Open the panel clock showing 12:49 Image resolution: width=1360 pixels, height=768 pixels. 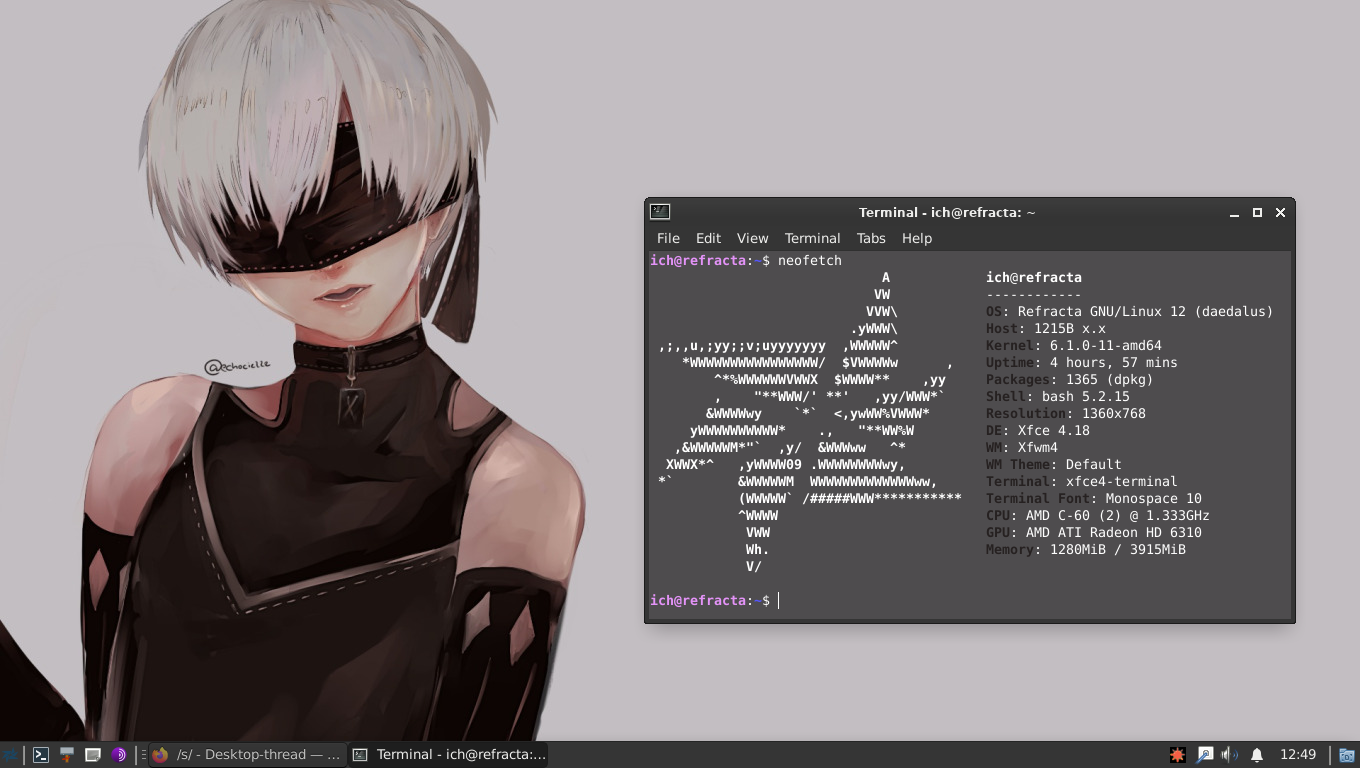point(1298,755)
